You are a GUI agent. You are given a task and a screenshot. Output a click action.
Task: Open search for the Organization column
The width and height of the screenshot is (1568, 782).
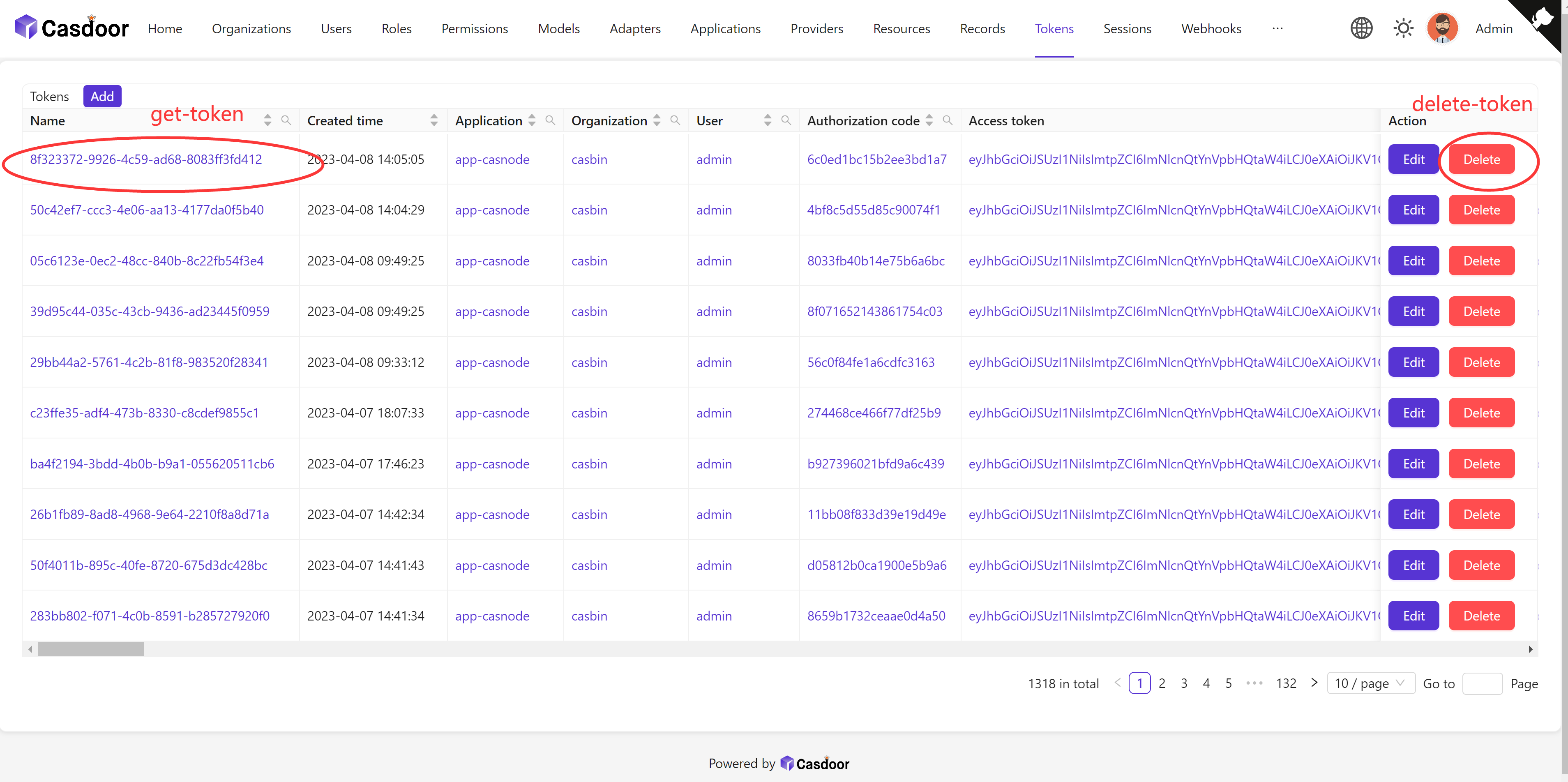point(676,120)
